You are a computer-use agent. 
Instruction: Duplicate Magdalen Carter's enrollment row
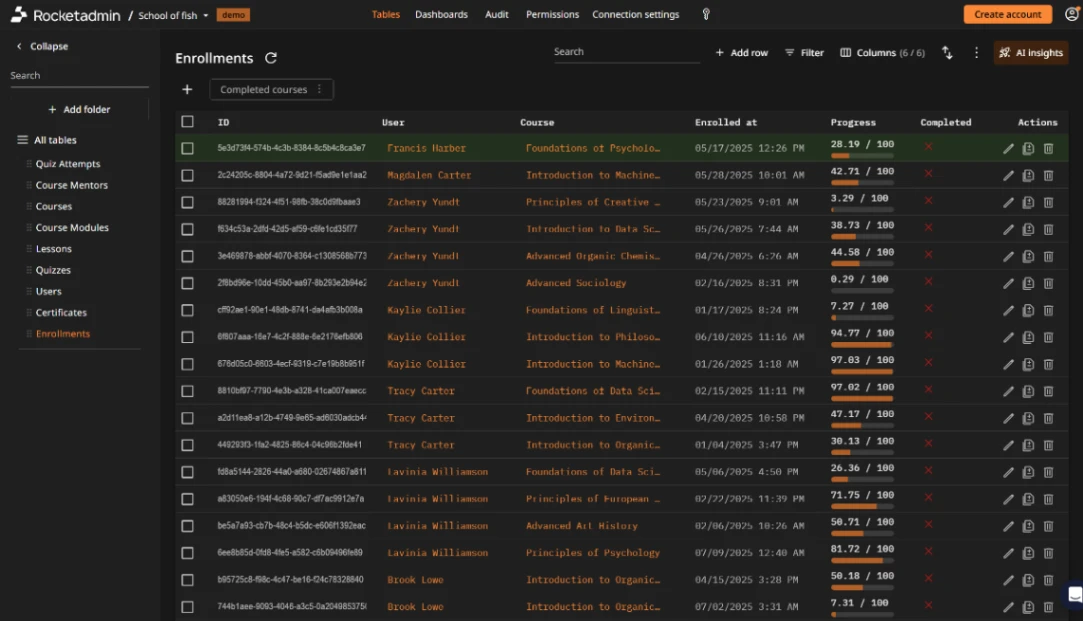1028,175
